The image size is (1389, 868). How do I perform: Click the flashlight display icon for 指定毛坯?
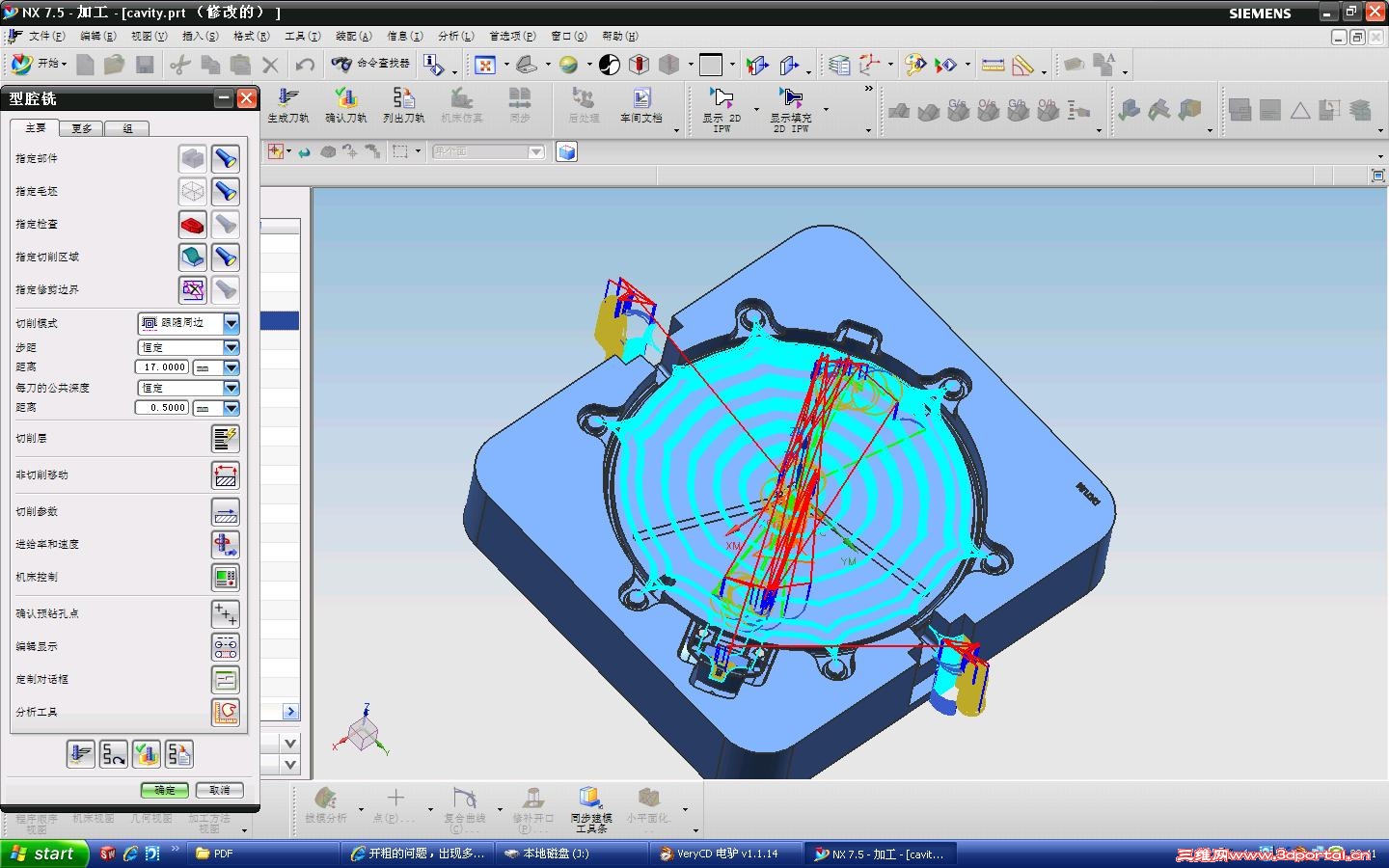(x=226, y=191)
